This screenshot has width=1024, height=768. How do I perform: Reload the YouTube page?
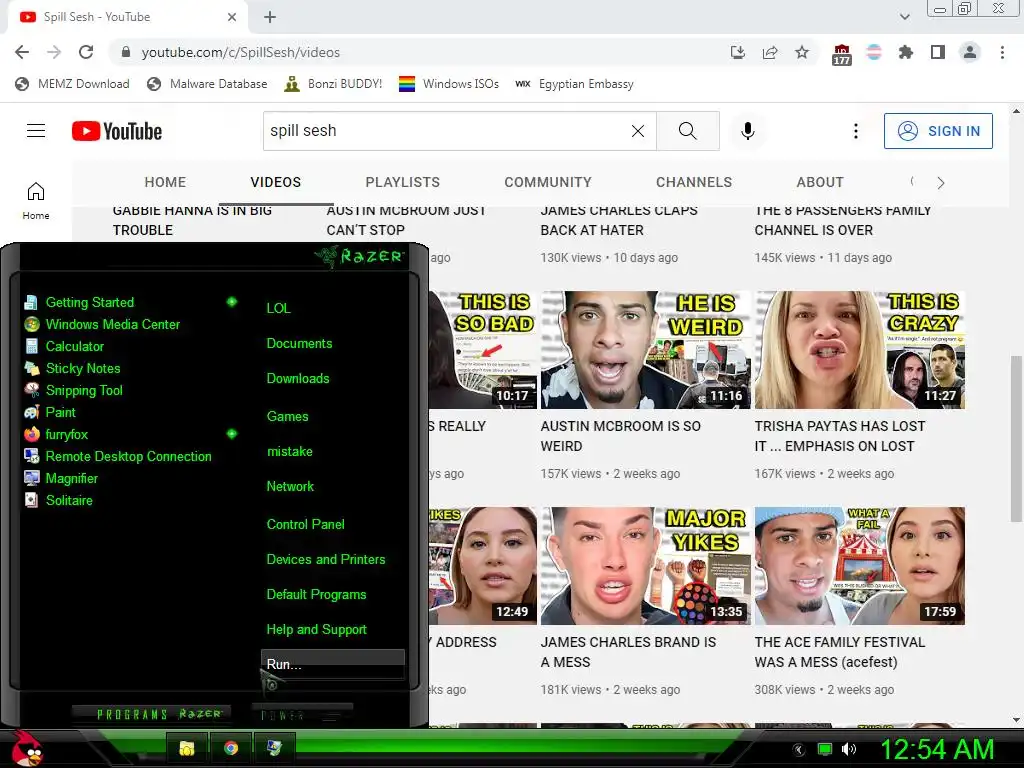86,52
